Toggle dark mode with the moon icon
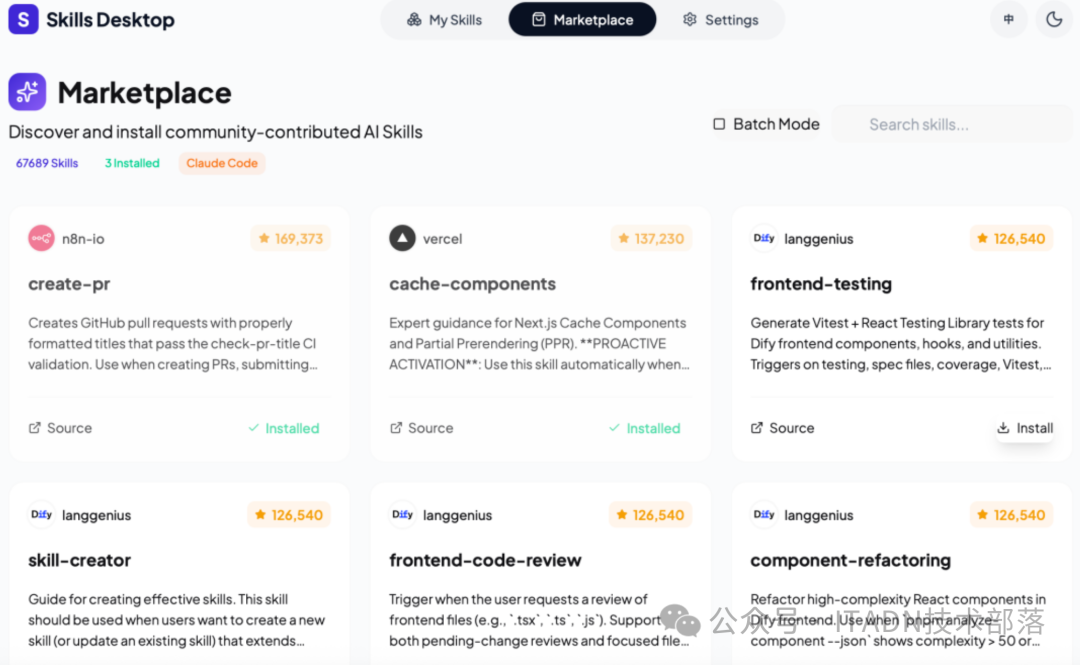Screen dimensions: 1080x665 [x=1054, y=19]
